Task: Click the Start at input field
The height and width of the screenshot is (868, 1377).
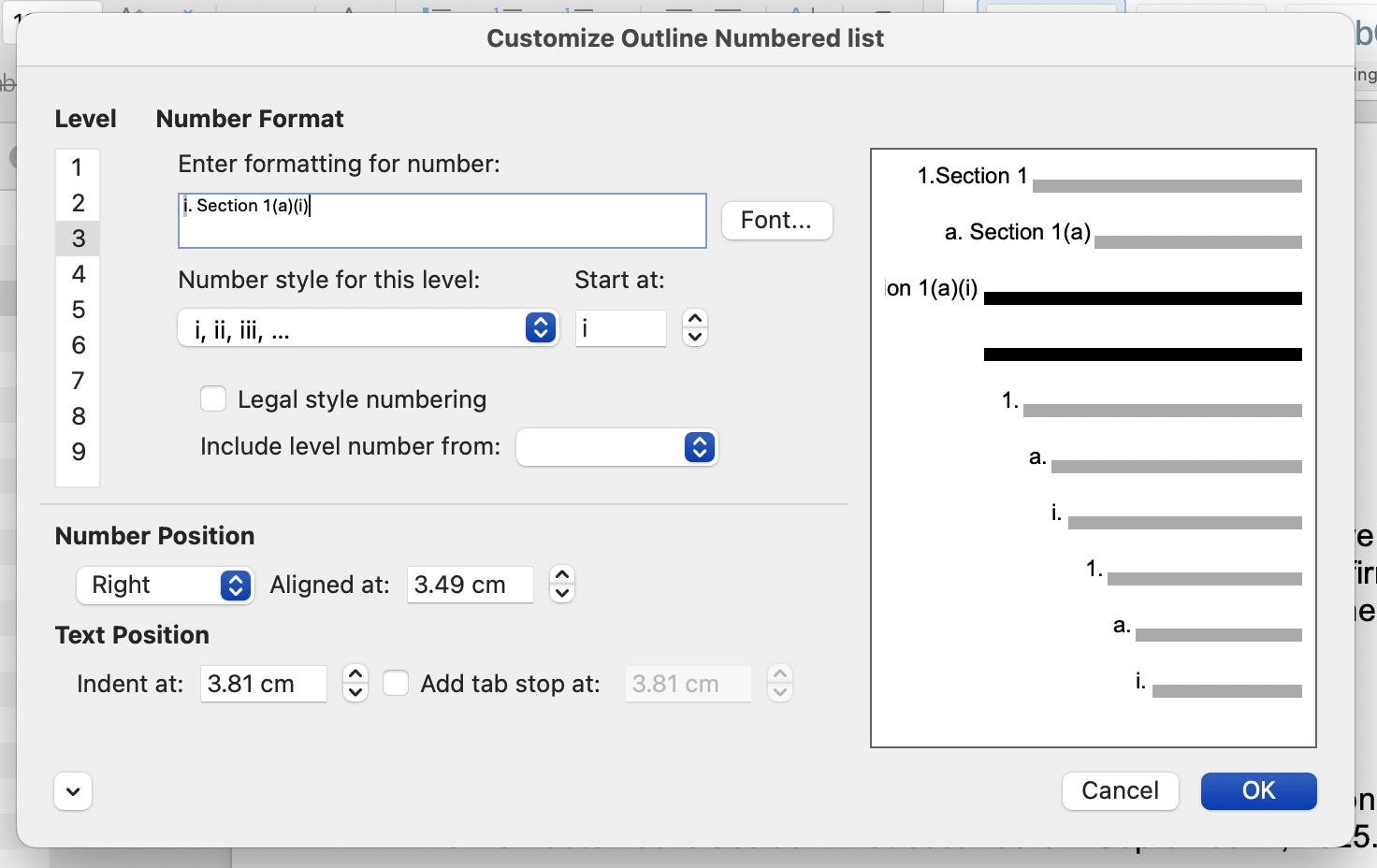Action: point(620,328)
